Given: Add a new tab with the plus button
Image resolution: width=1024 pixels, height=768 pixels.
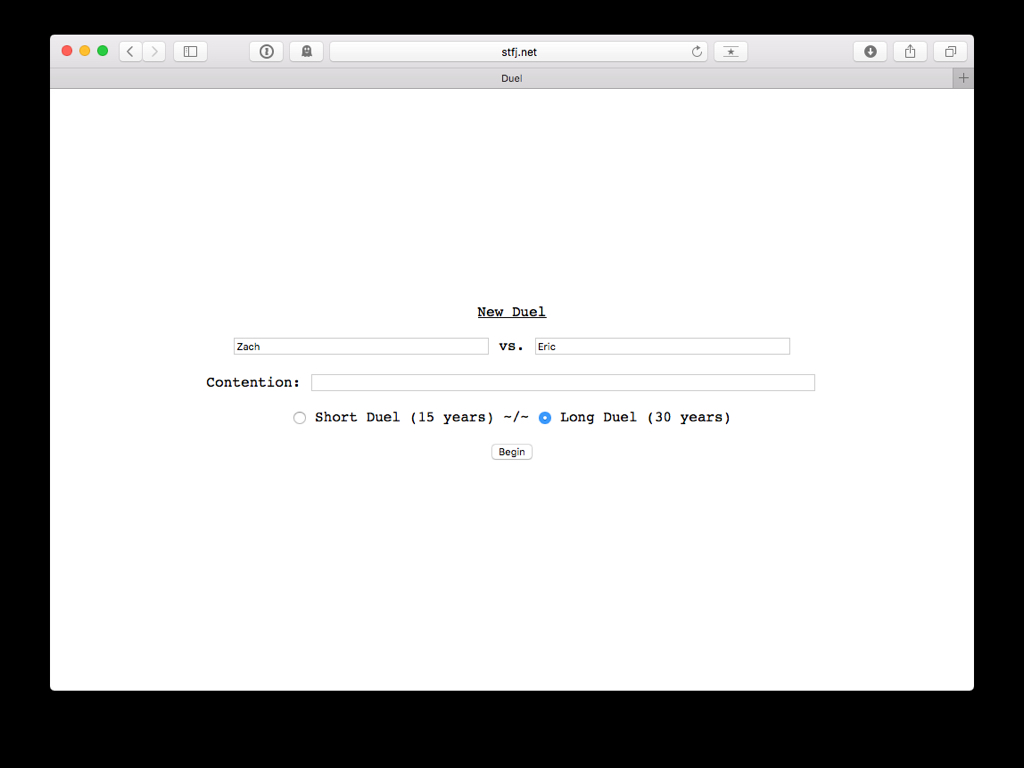Looking at the screenshot, I should [963, 78].
